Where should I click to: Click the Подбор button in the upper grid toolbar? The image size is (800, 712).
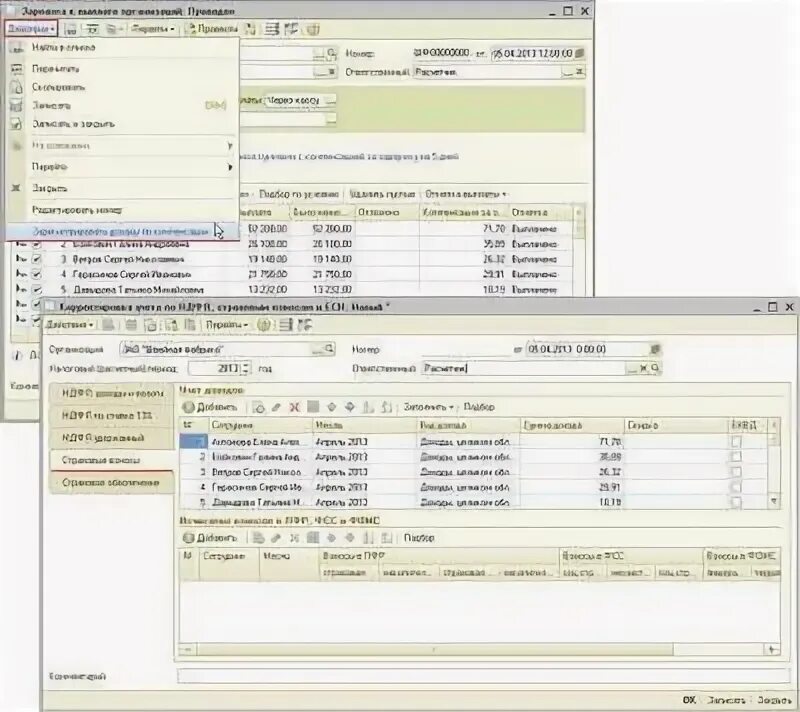[x=479, y=407]
